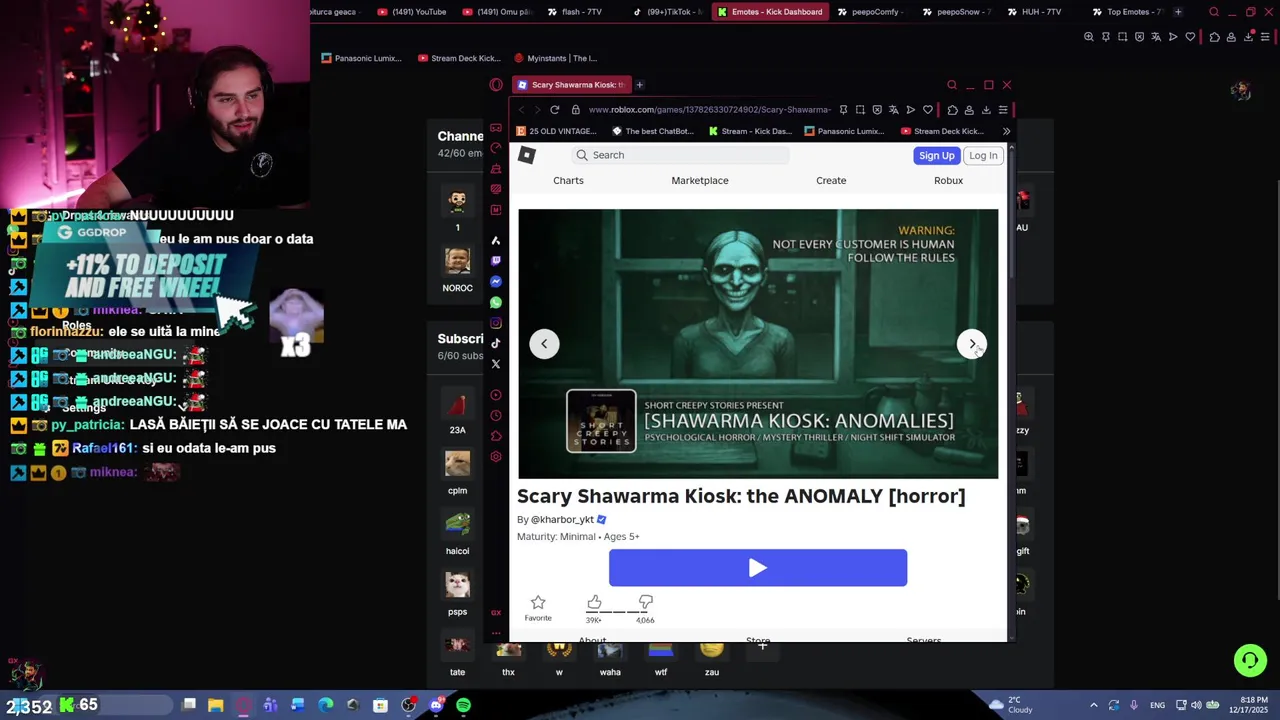Click the Log In button
1280x720 pixels.
(x=983, y=155)
